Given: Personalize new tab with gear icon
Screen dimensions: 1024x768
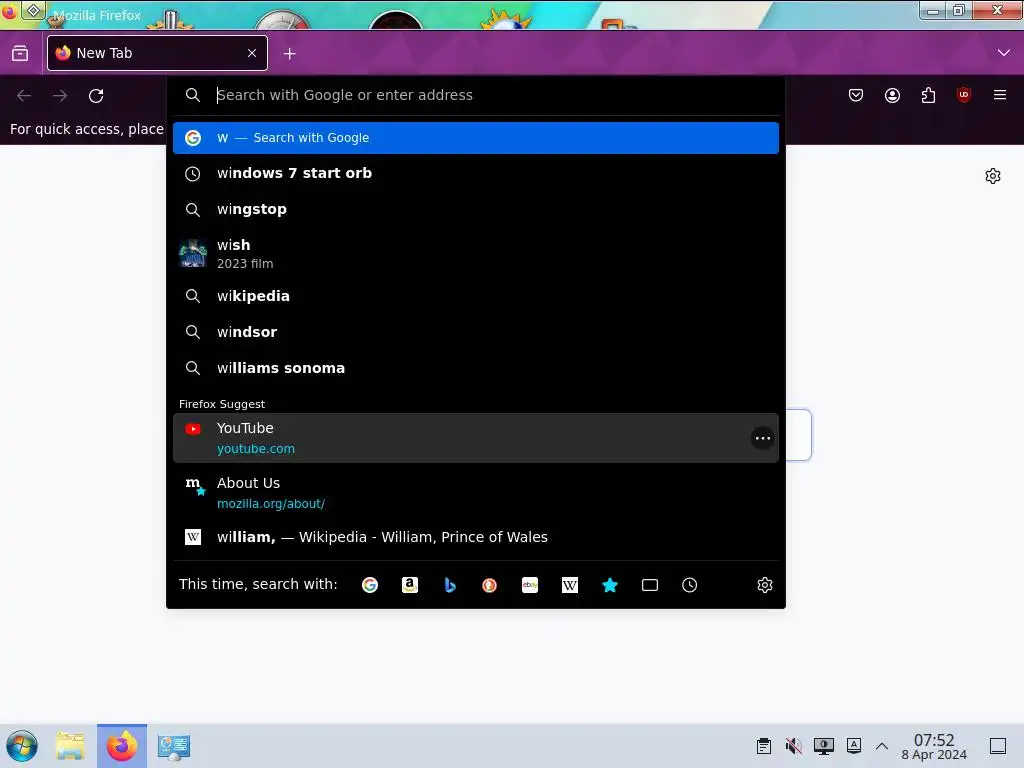Looking at the screenshot, I should coord(993,176).
